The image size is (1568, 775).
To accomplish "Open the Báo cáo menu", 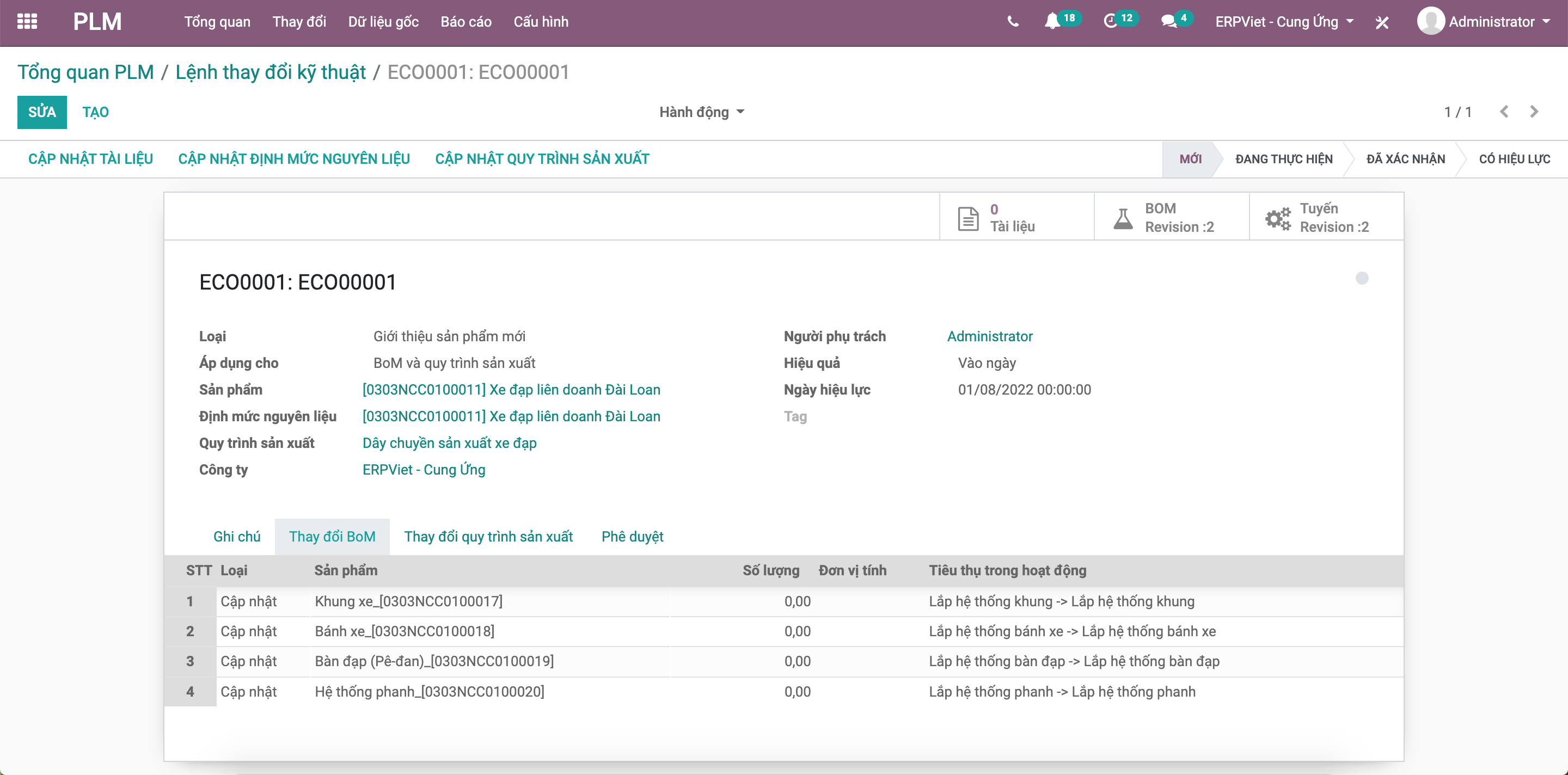I will [x=465, y=22].
